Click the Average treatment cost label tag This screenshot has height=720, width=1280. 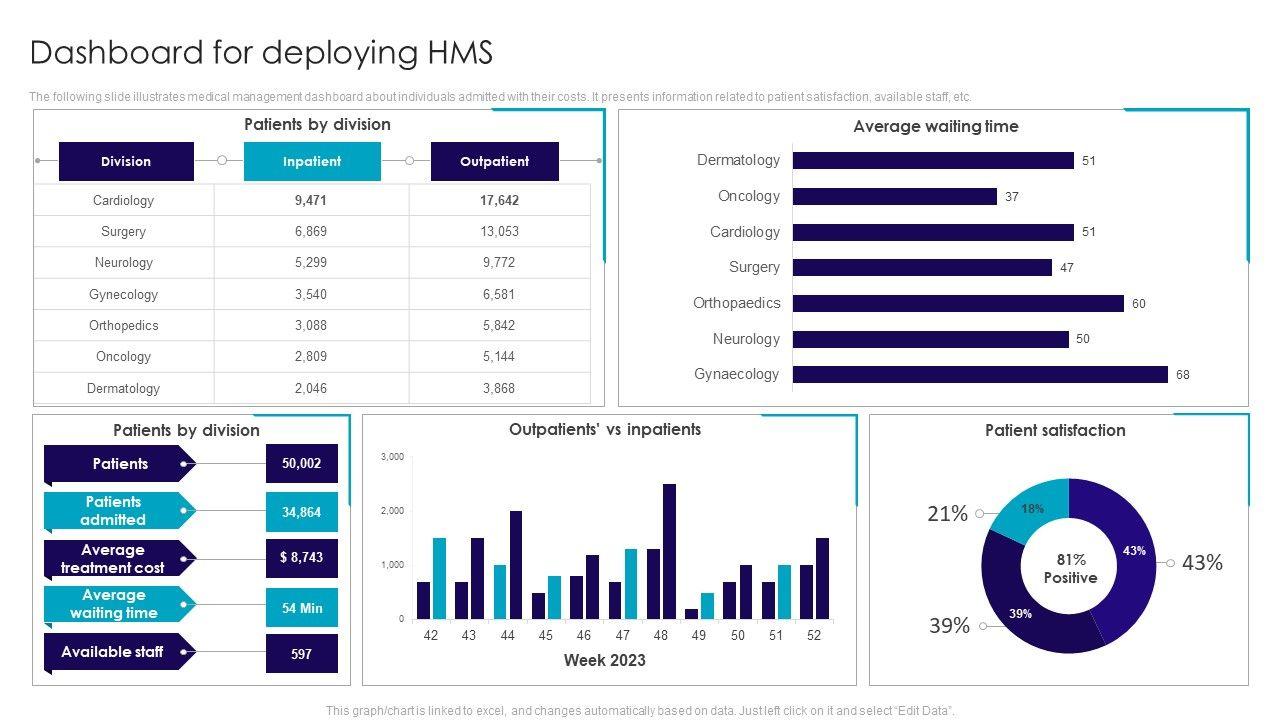(x=115, y=559)
